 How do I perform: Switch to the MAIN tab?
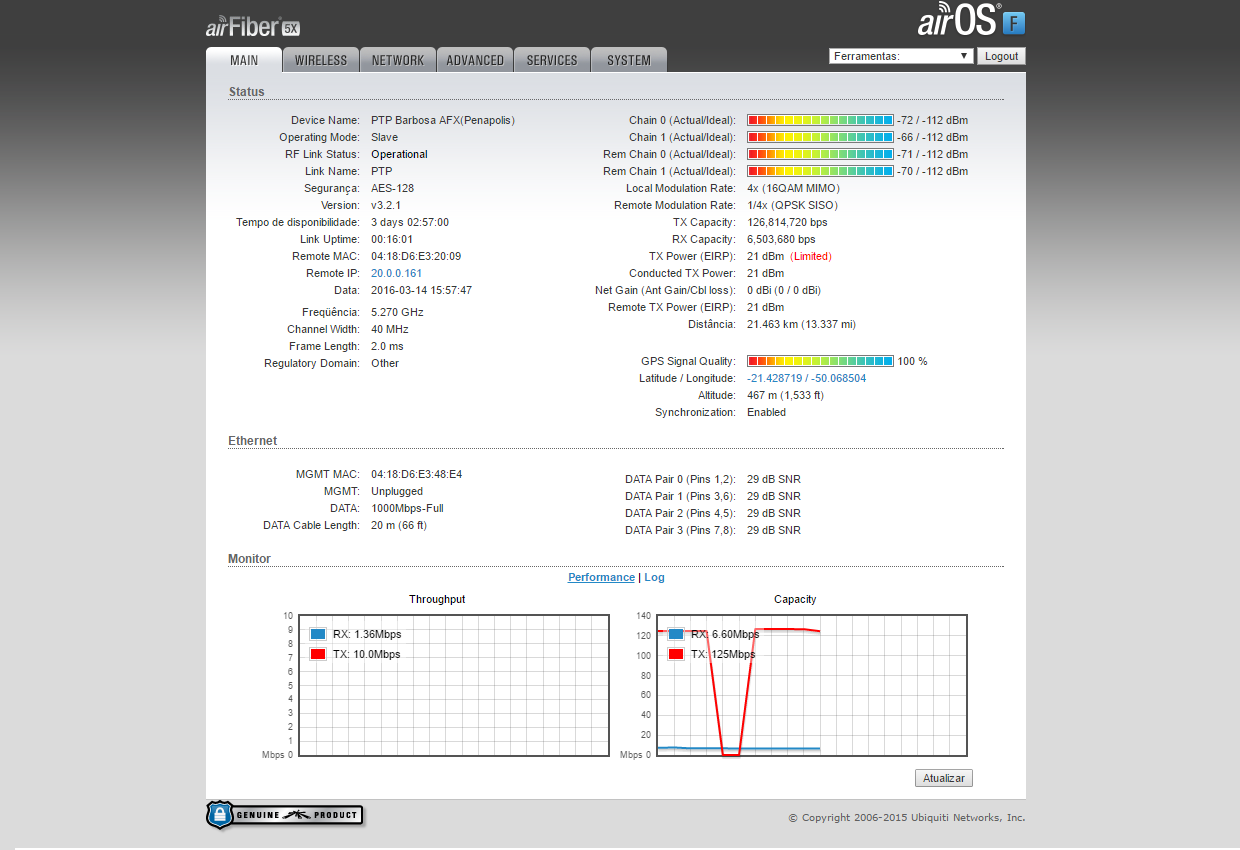(244, 60)
